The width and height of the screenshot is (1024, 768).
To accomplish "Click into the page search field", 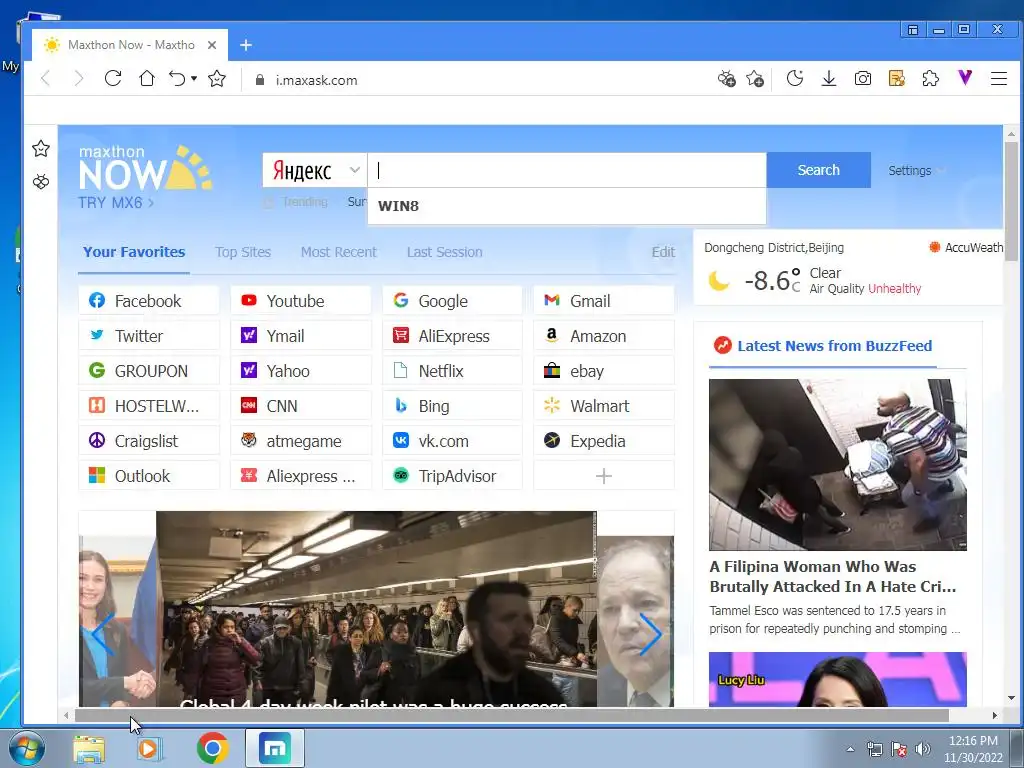I will pyautogui.click(x=567, y=170).
